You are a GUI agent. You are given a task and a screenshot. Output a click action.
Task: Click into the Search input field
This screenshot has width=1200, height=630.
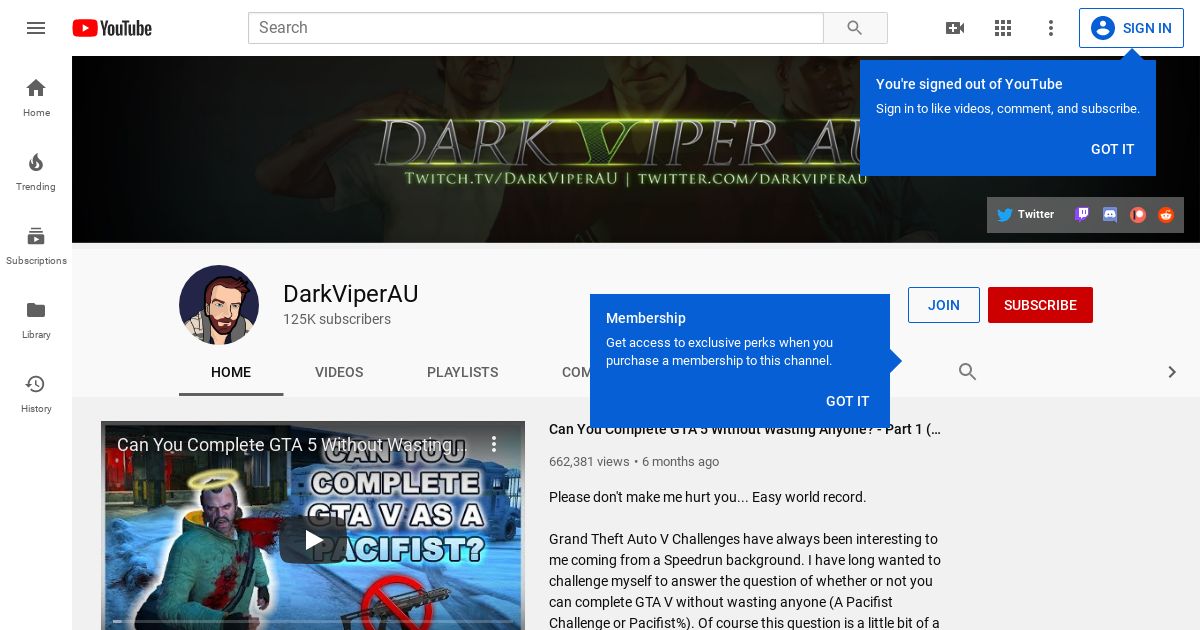(536, 28)
